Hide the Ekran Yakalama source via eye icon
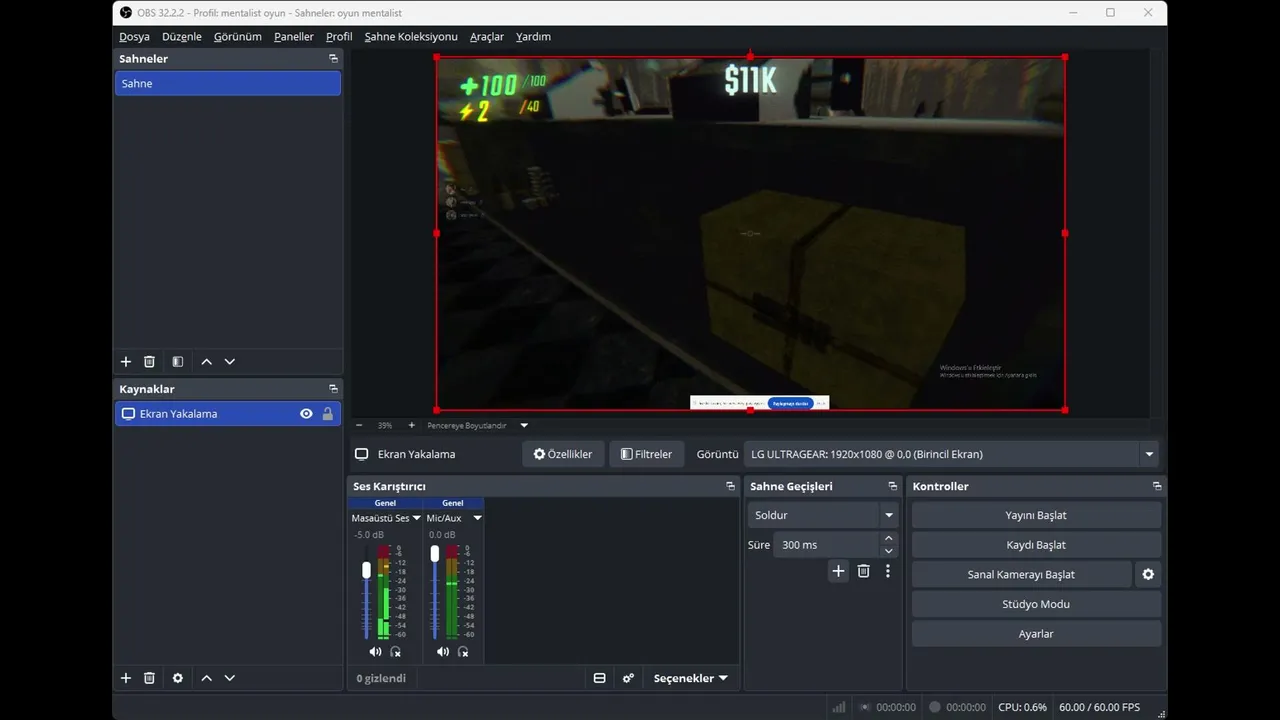Image resolution: width=1280 pixels, height=720 pixels. 306,414
